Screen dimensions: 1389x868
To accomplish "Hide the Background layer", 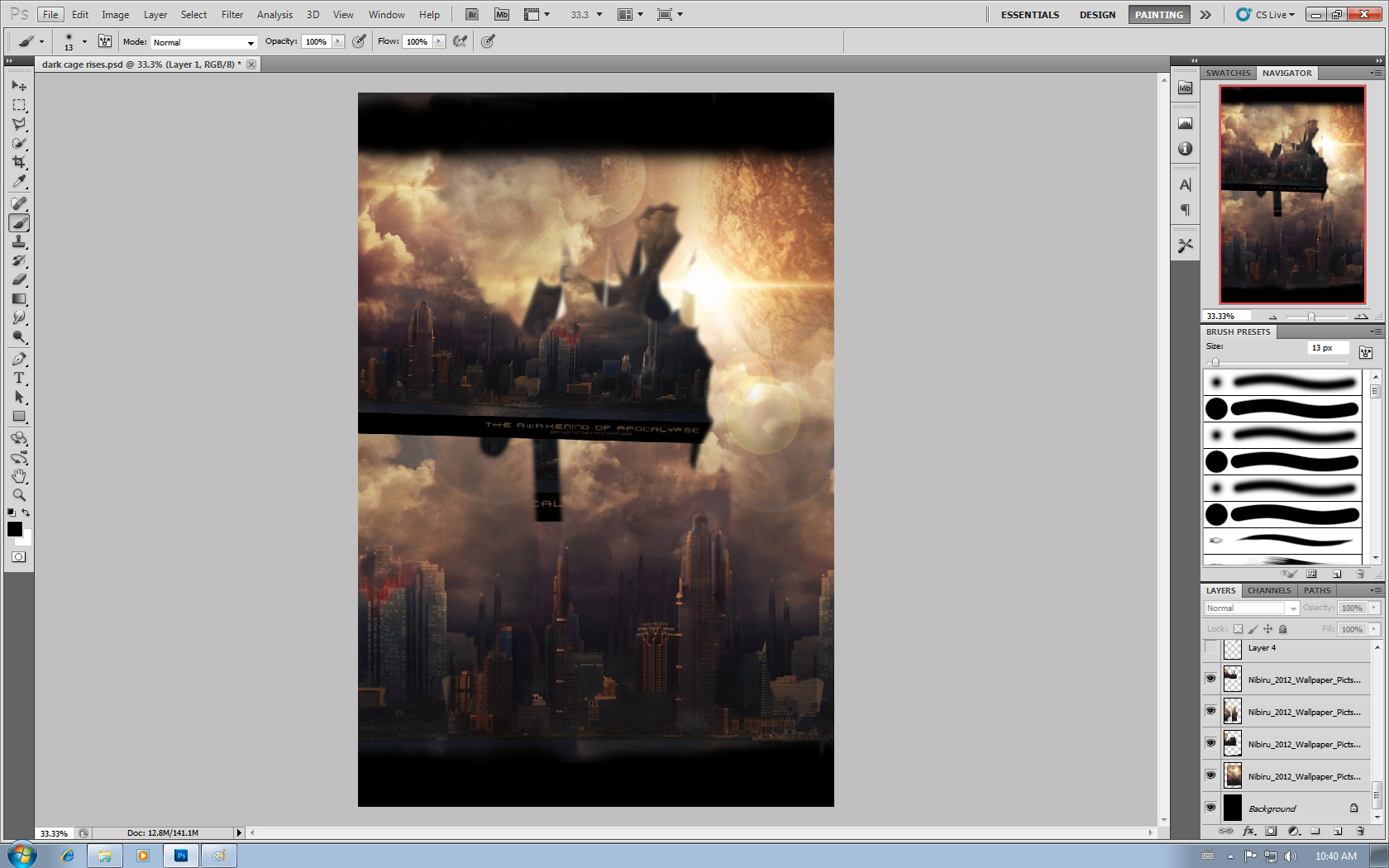I will pyautogui.click(x=1210, y=808).
